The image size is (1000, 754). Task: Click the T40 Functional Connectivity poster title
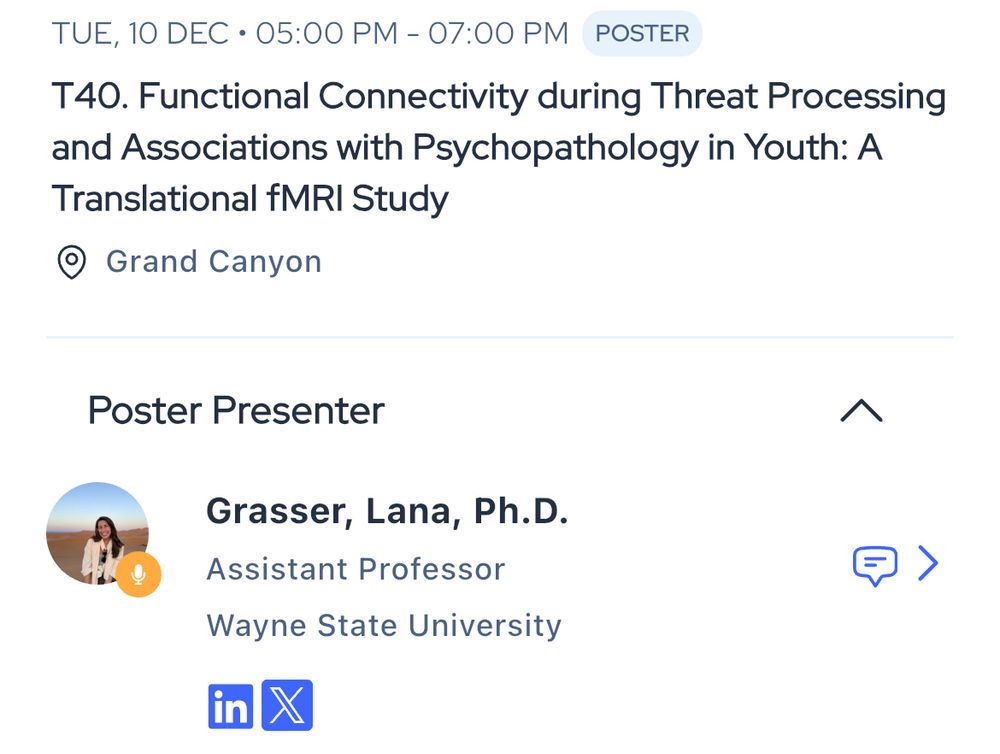pyautogui.click(x=499, y=147)
